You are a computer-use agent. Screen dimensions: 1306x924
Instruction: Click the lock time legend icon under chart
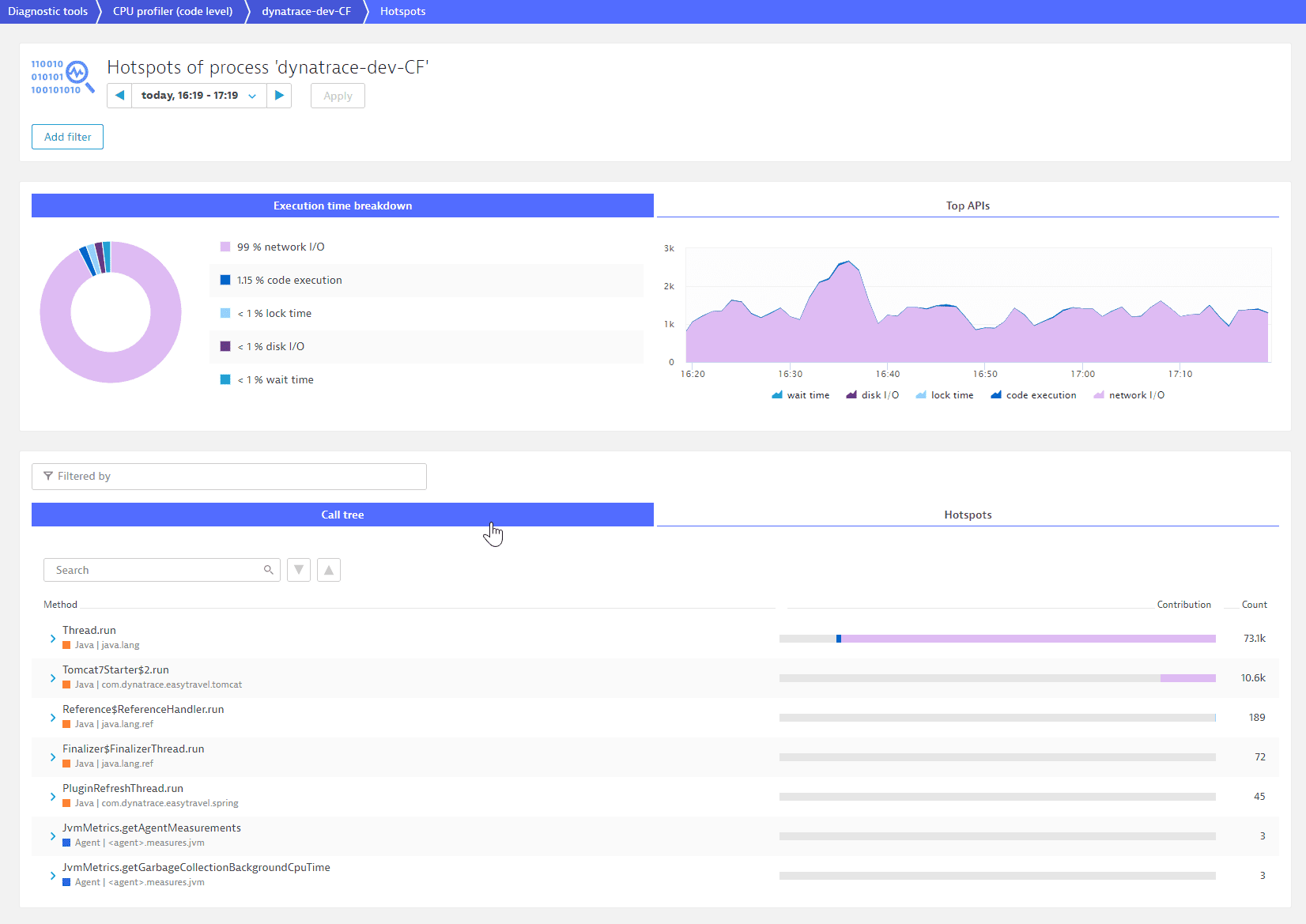921,395
